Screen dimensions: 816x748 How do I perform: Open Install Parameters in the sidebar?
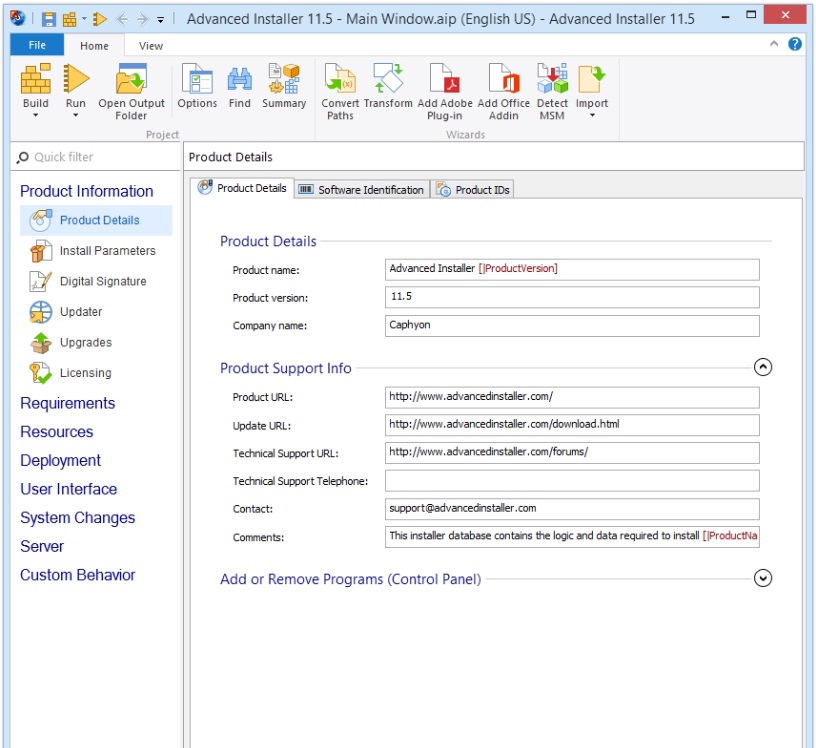[x=96, y=251]
